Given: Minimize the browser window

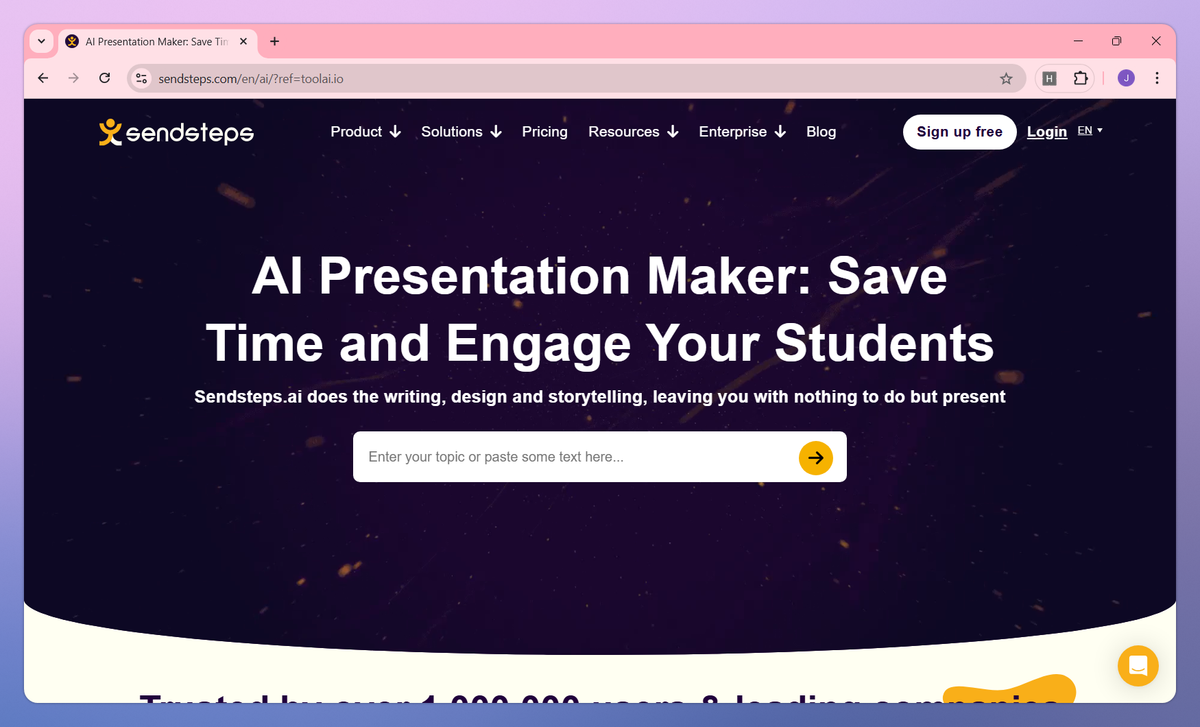Looking at the screenshot, I should click(x=1079, y=41).
